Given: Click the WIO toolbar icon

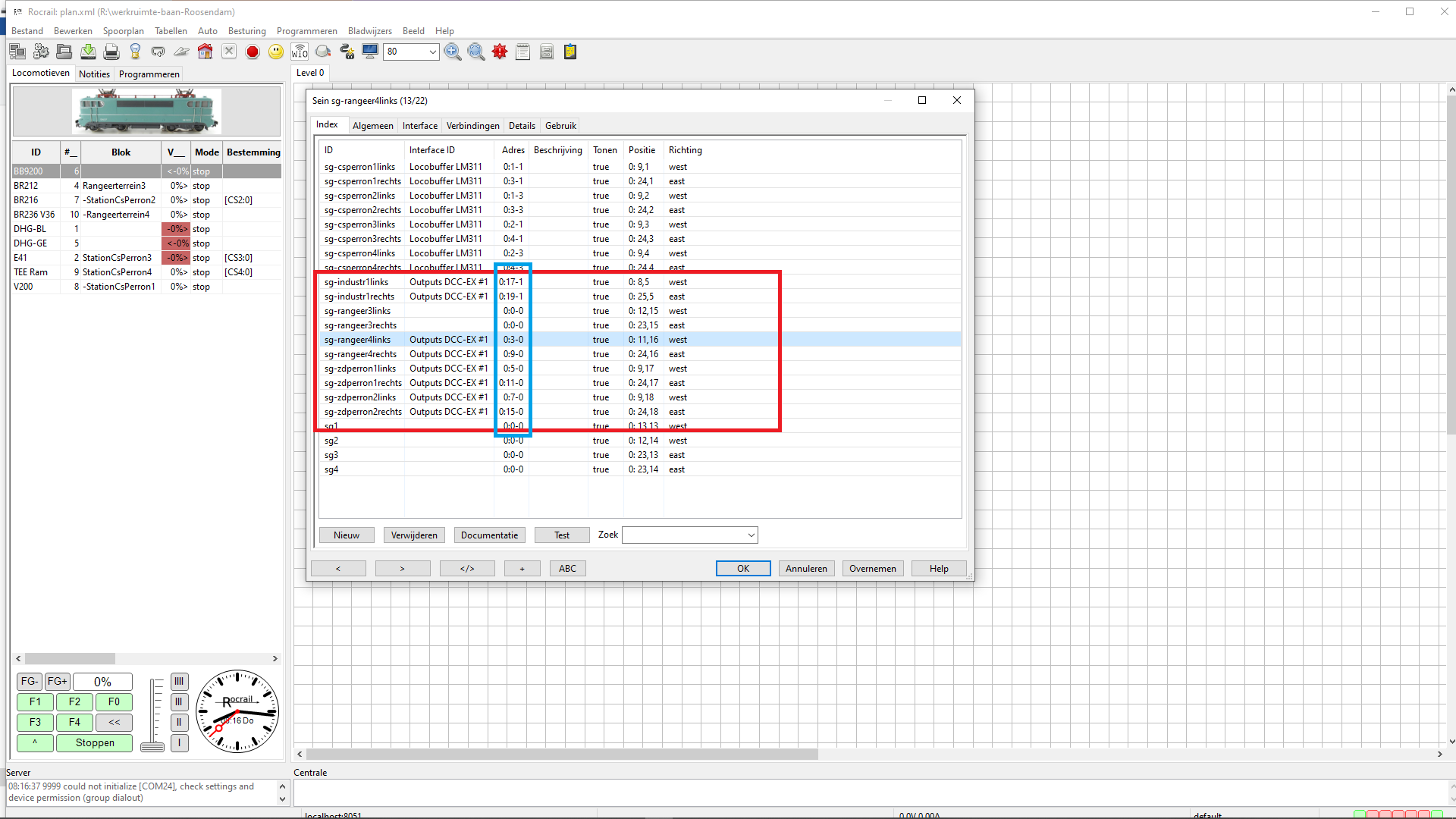Looking at the screenshot, I should [300, 52].
